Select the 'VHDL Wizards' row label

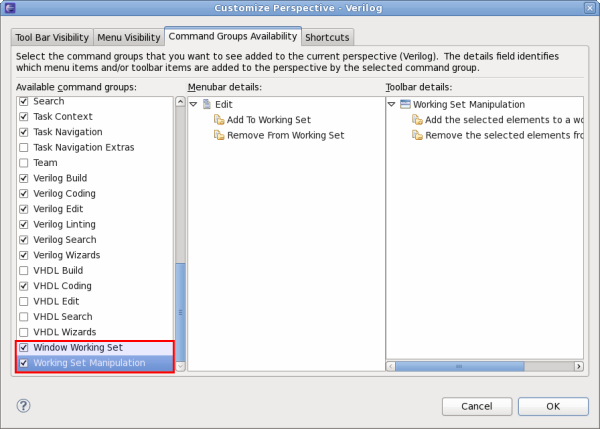pos(65,332)
